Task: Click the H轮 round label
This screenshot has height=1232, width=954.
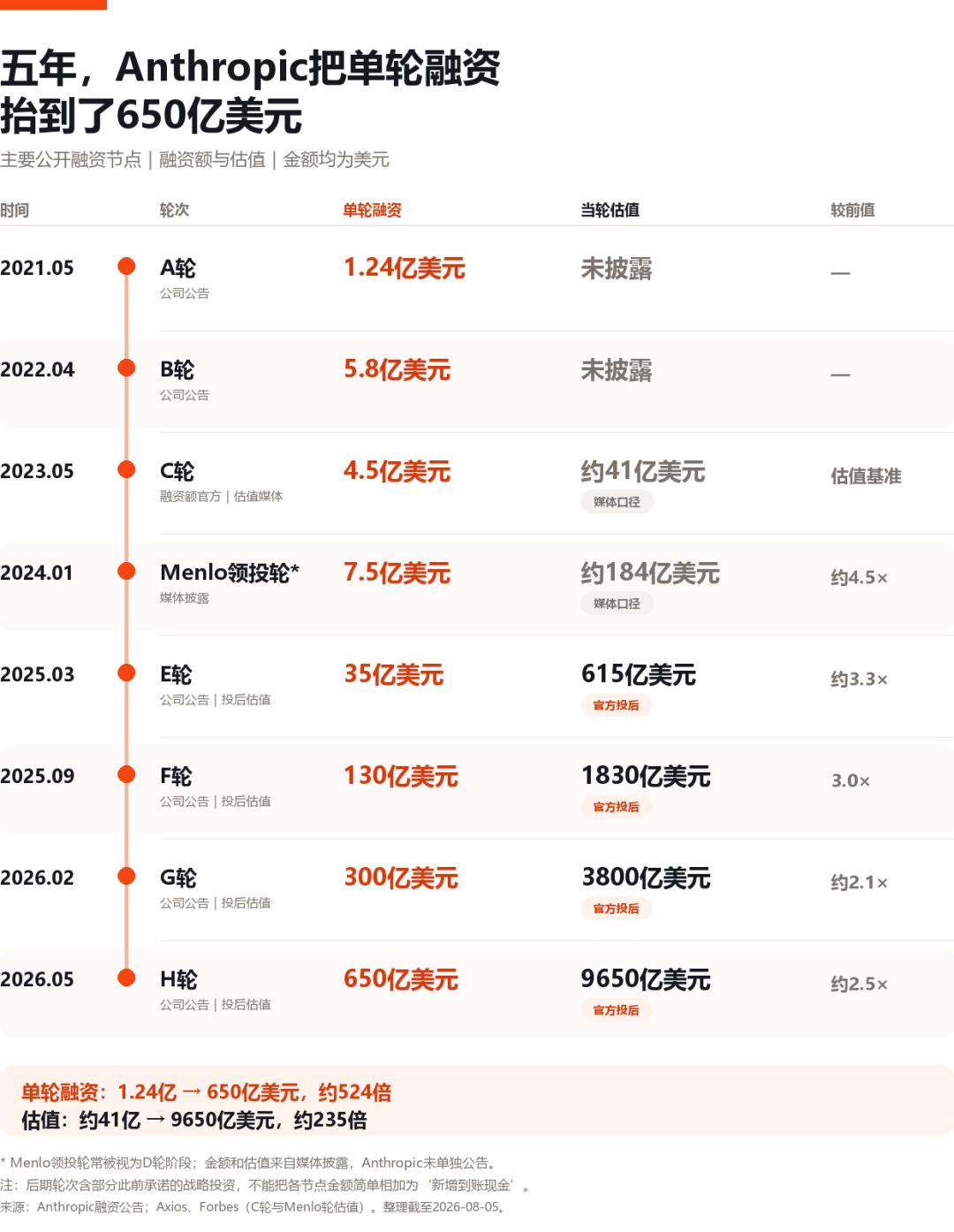Action: [178, 979]
